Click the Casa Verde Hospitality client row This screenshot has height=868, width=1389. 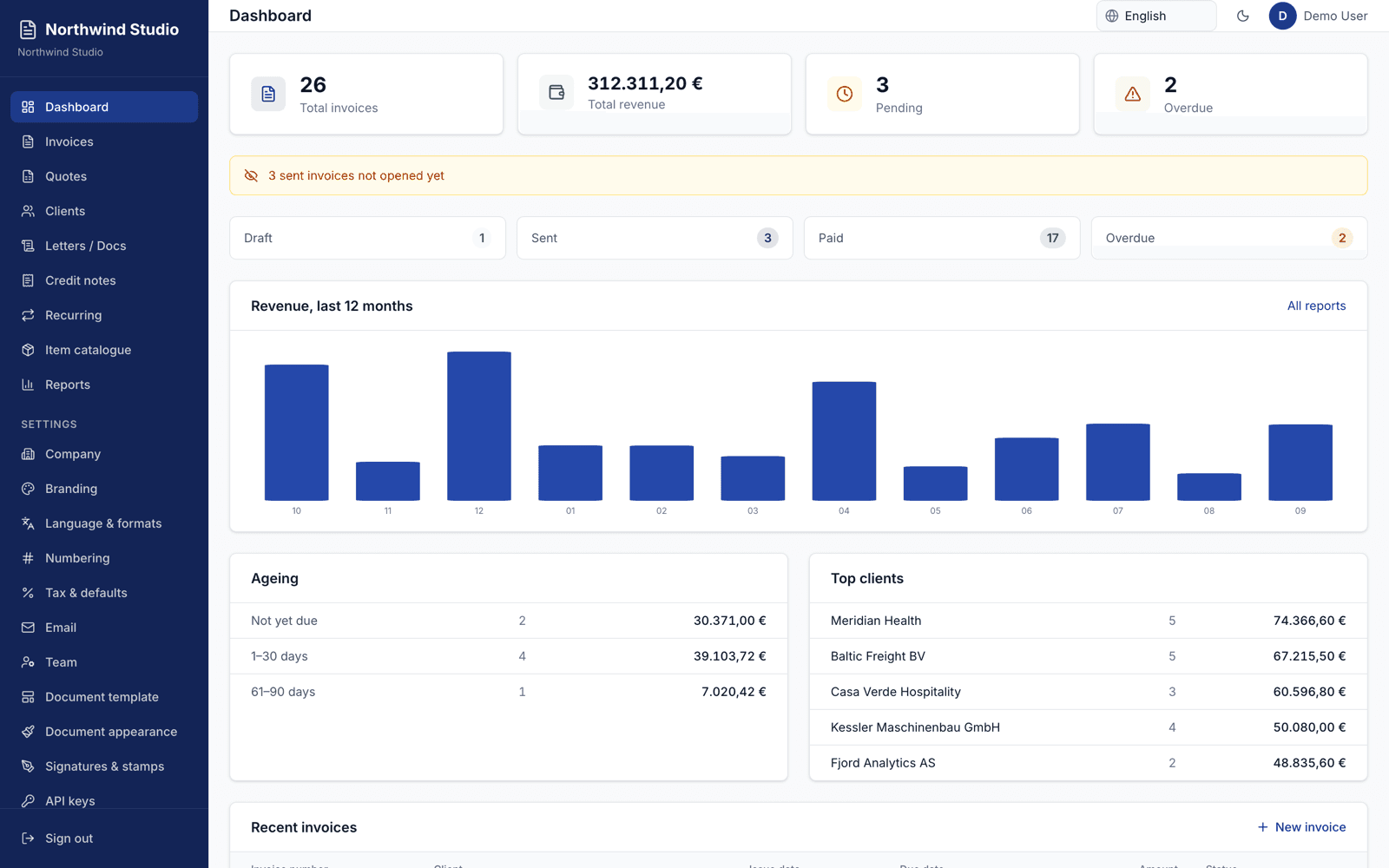(x=1089, y=692)
